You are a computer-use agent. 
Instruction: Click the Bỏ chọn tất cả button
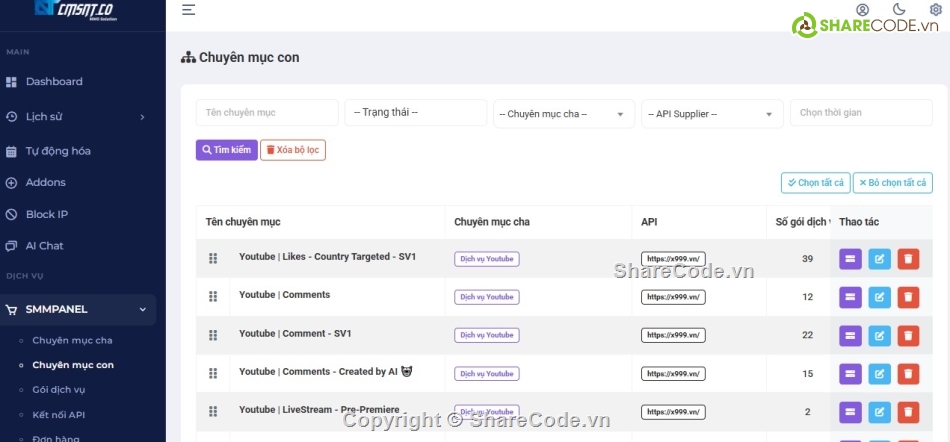point(892,183)
